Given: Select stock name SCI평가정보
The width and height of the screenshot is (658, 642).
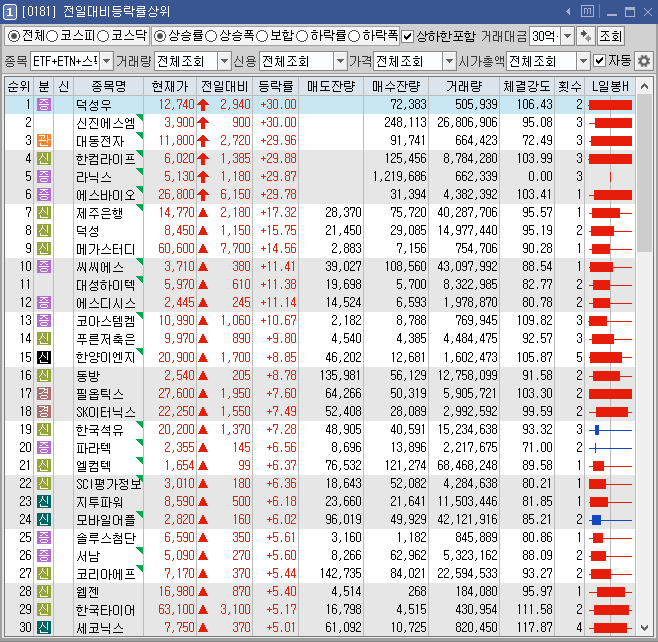Looking at the screenshot, I should (x=108, y=483).
